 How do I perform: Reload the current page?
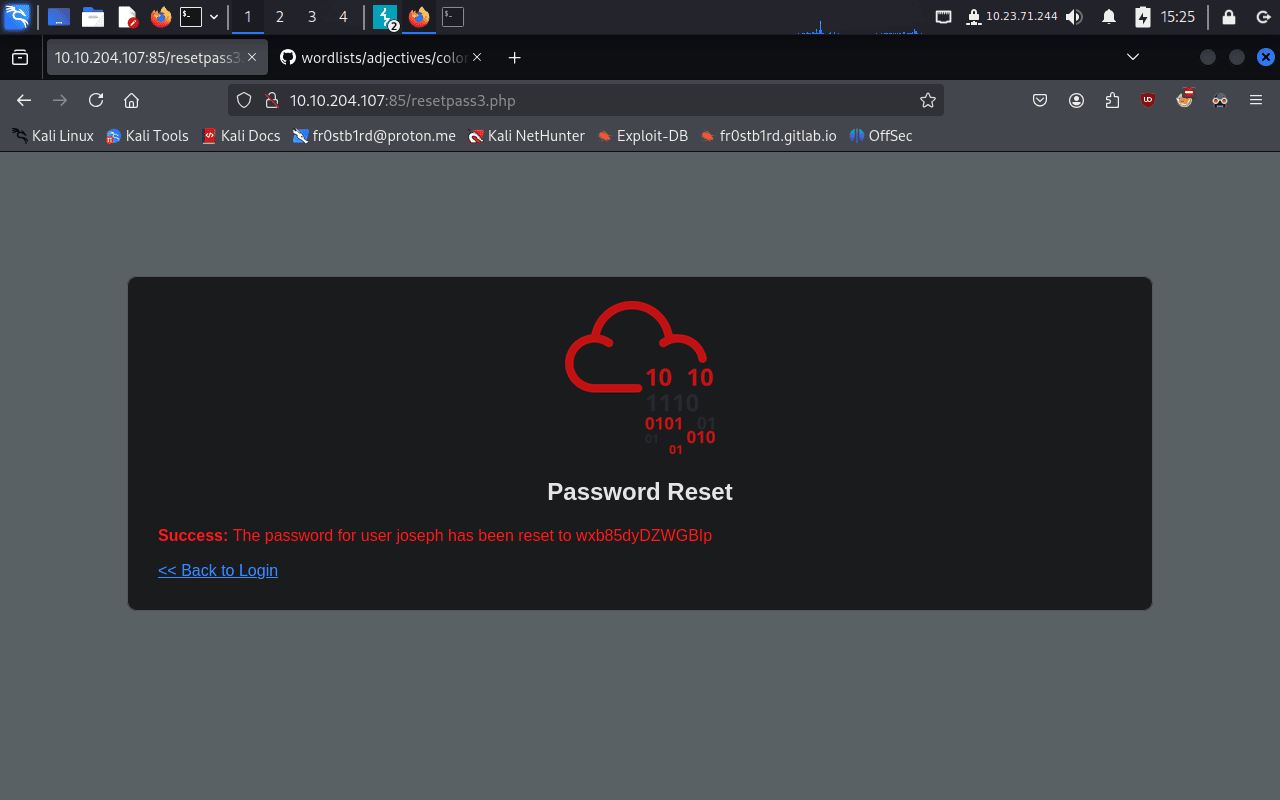coord(96,100)
